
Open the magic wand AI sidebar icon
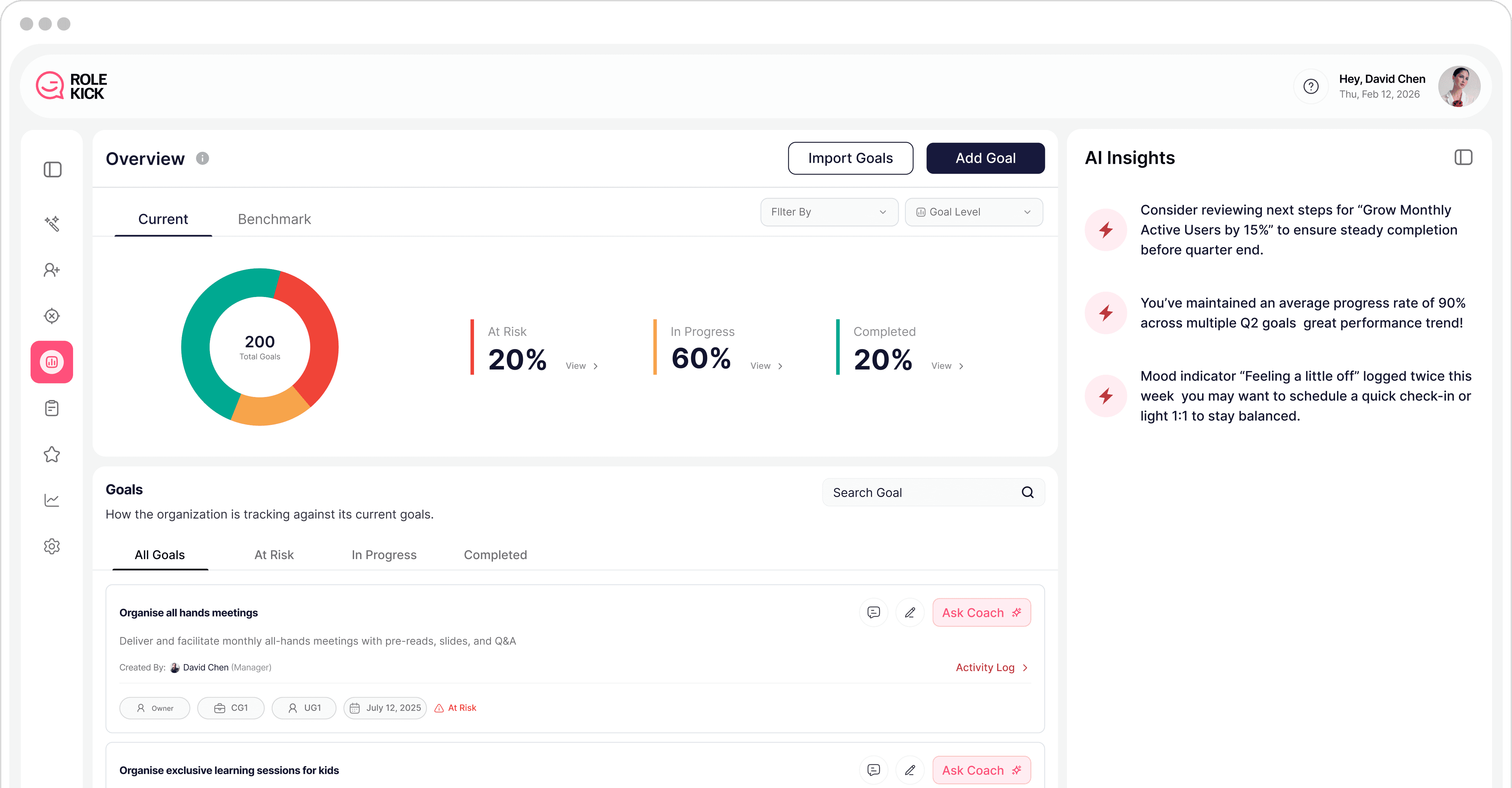point(52,224)
